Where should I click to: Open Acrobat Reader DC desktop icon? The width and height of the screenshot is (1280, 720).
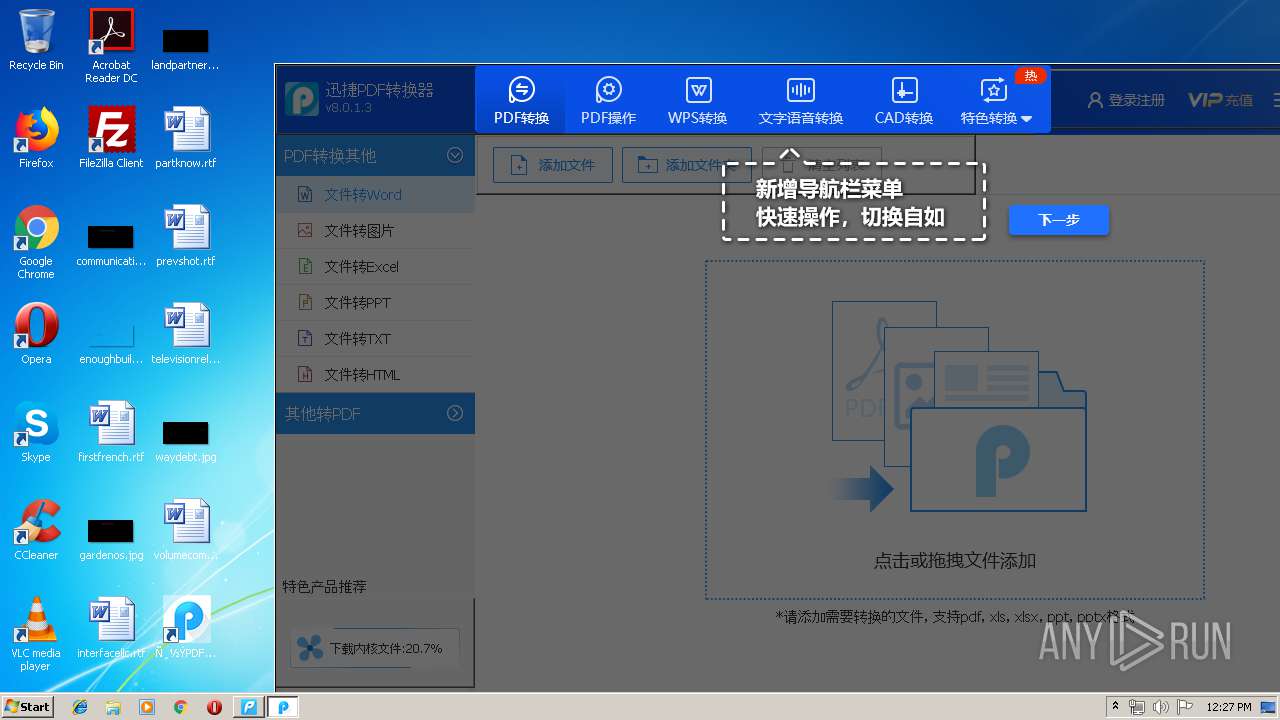click(111, 46)
